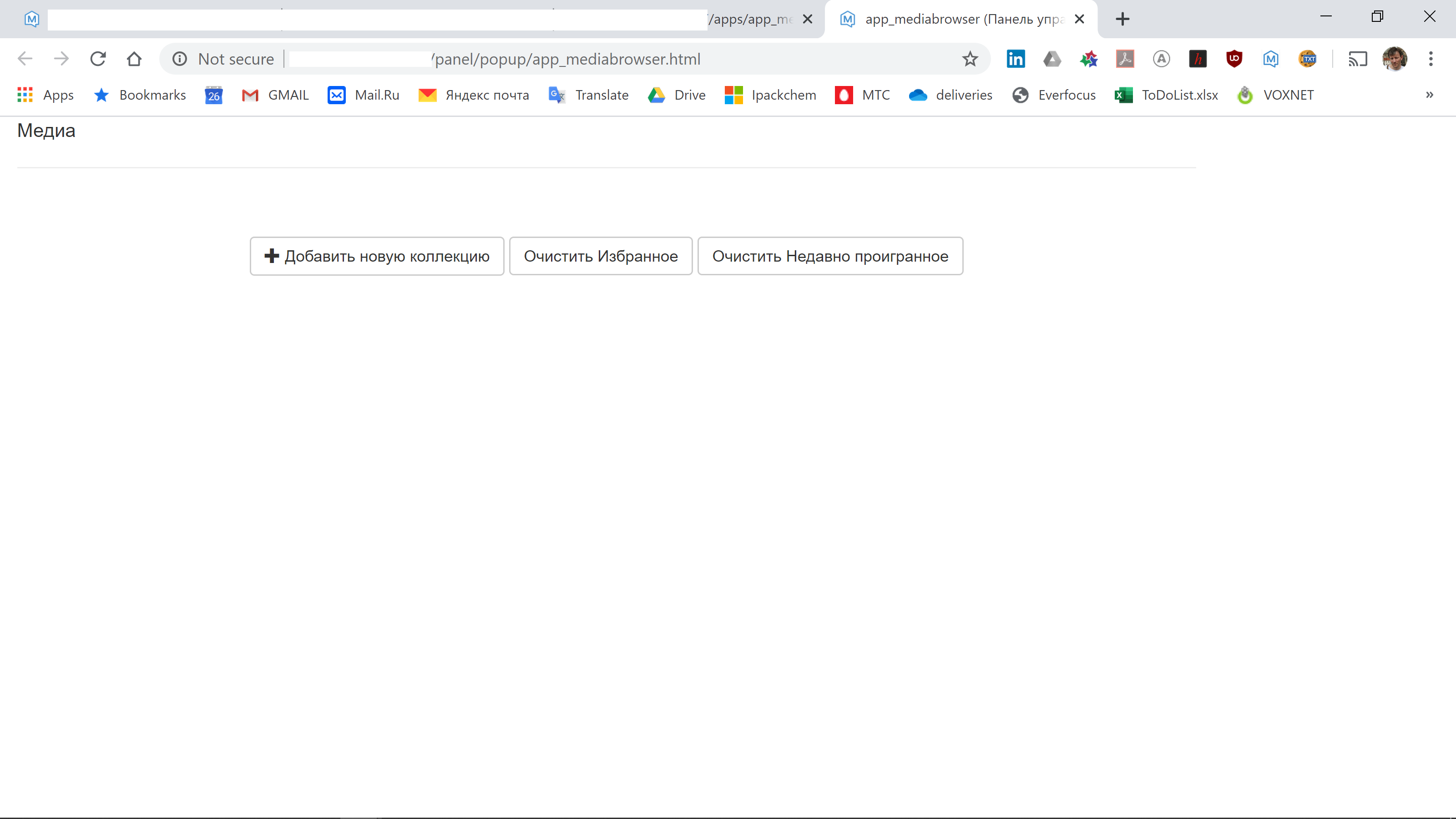Switch to the app_mediabrowser tab

pyautogui.click(x=961, y=19)
